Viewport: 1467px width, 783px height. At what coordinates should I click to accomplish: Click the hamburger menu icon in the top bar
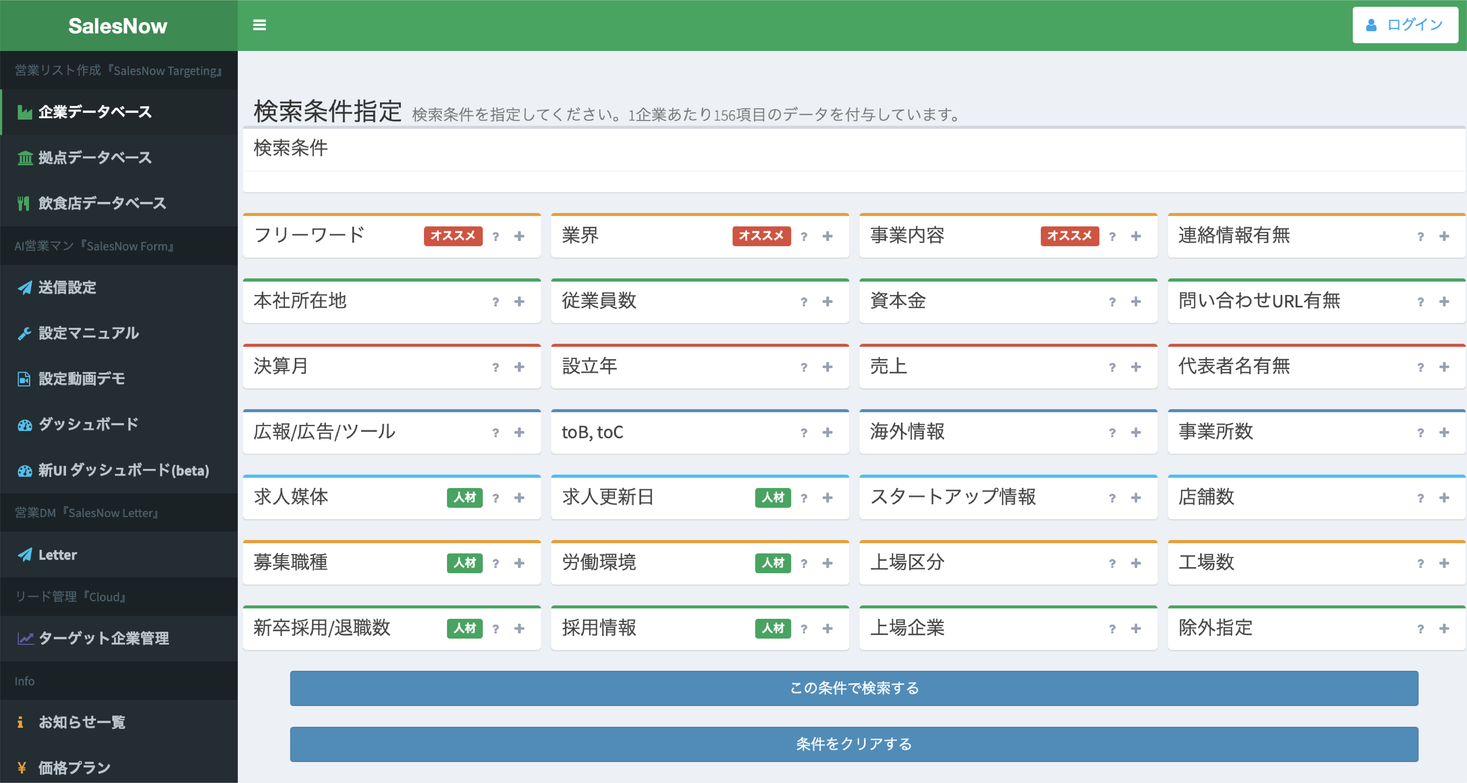[260, 24]
